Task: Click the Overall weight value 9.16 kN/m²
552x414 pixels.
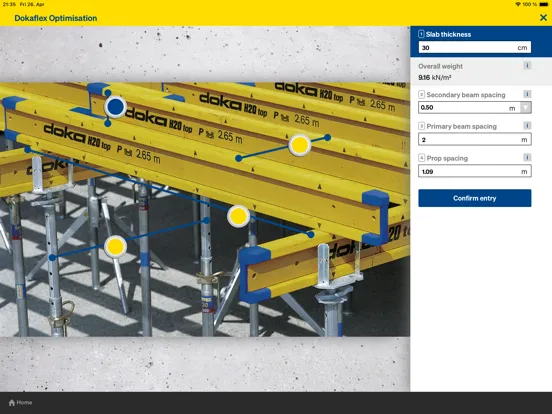Action: pos(435,77)
